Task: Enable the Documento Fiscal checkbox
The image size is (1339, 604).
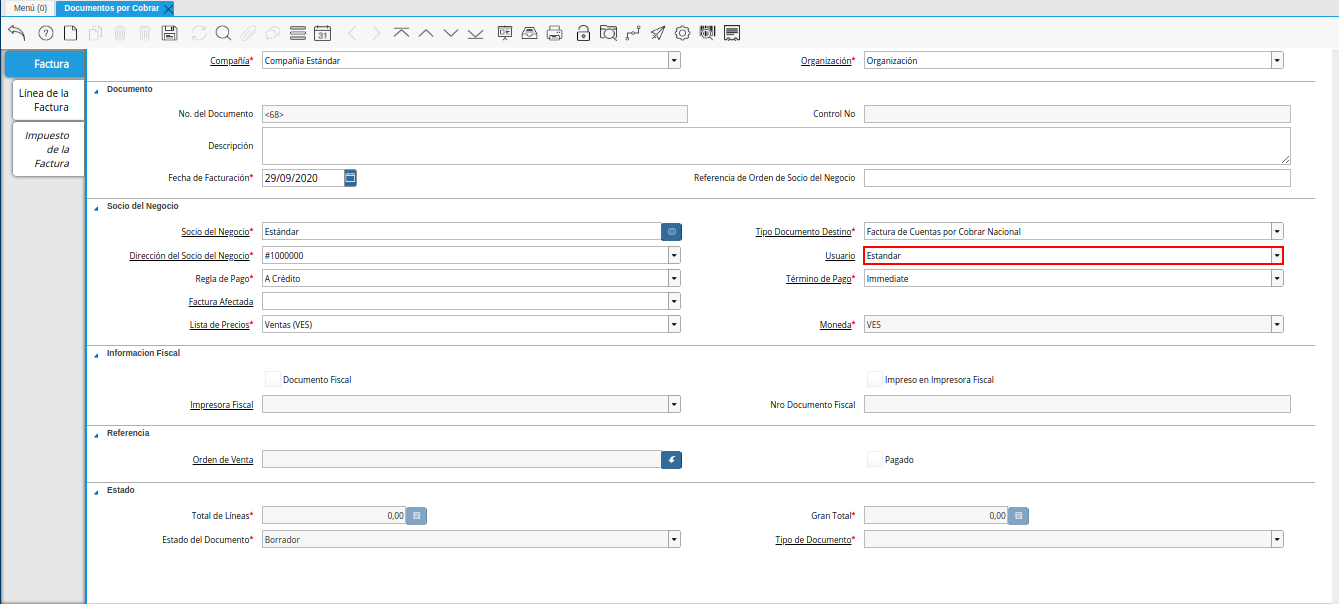Action: [272, 379]
